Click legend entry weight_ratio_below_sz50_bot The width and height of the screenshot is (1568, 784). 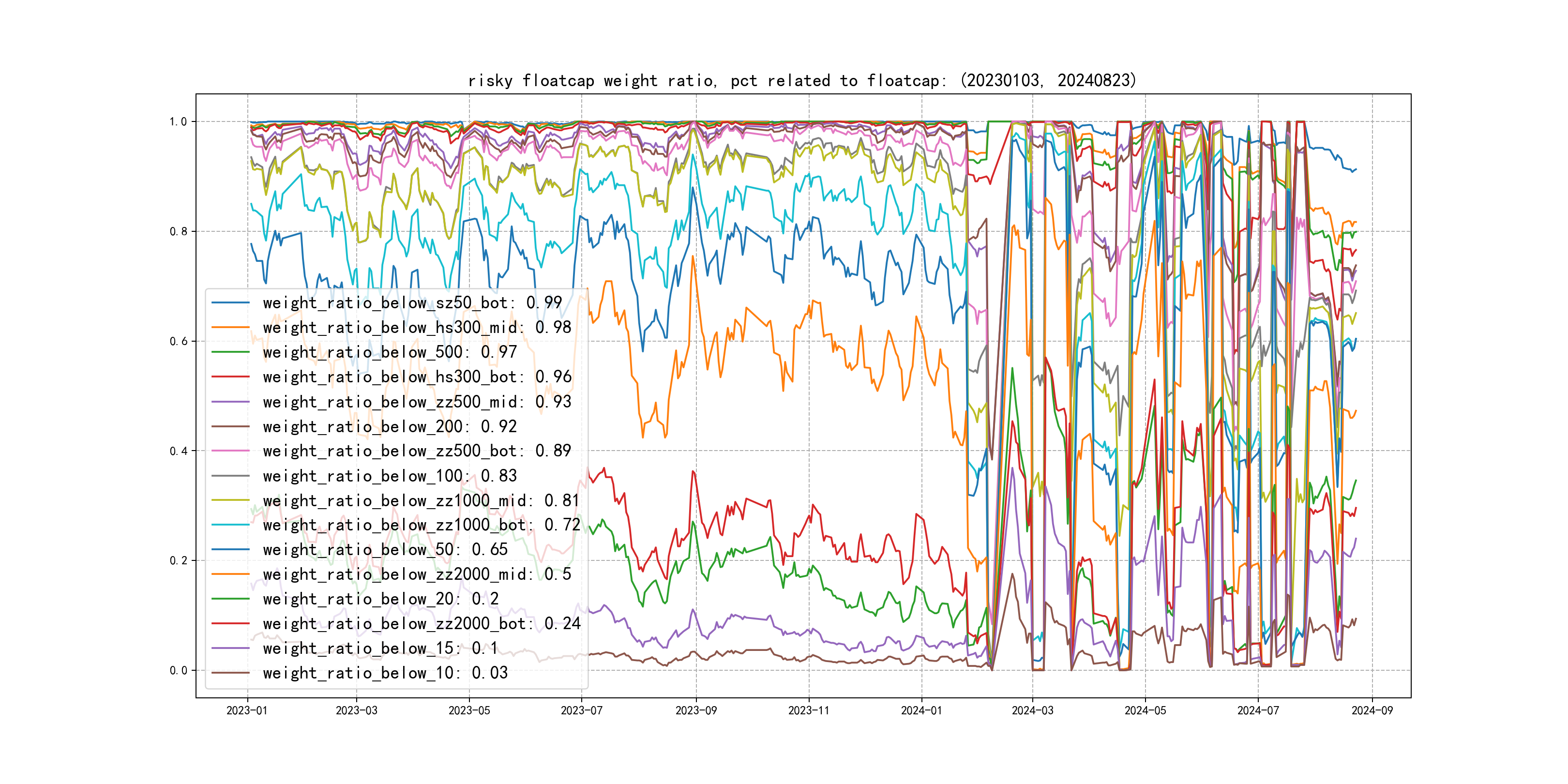tap(412, 302)
